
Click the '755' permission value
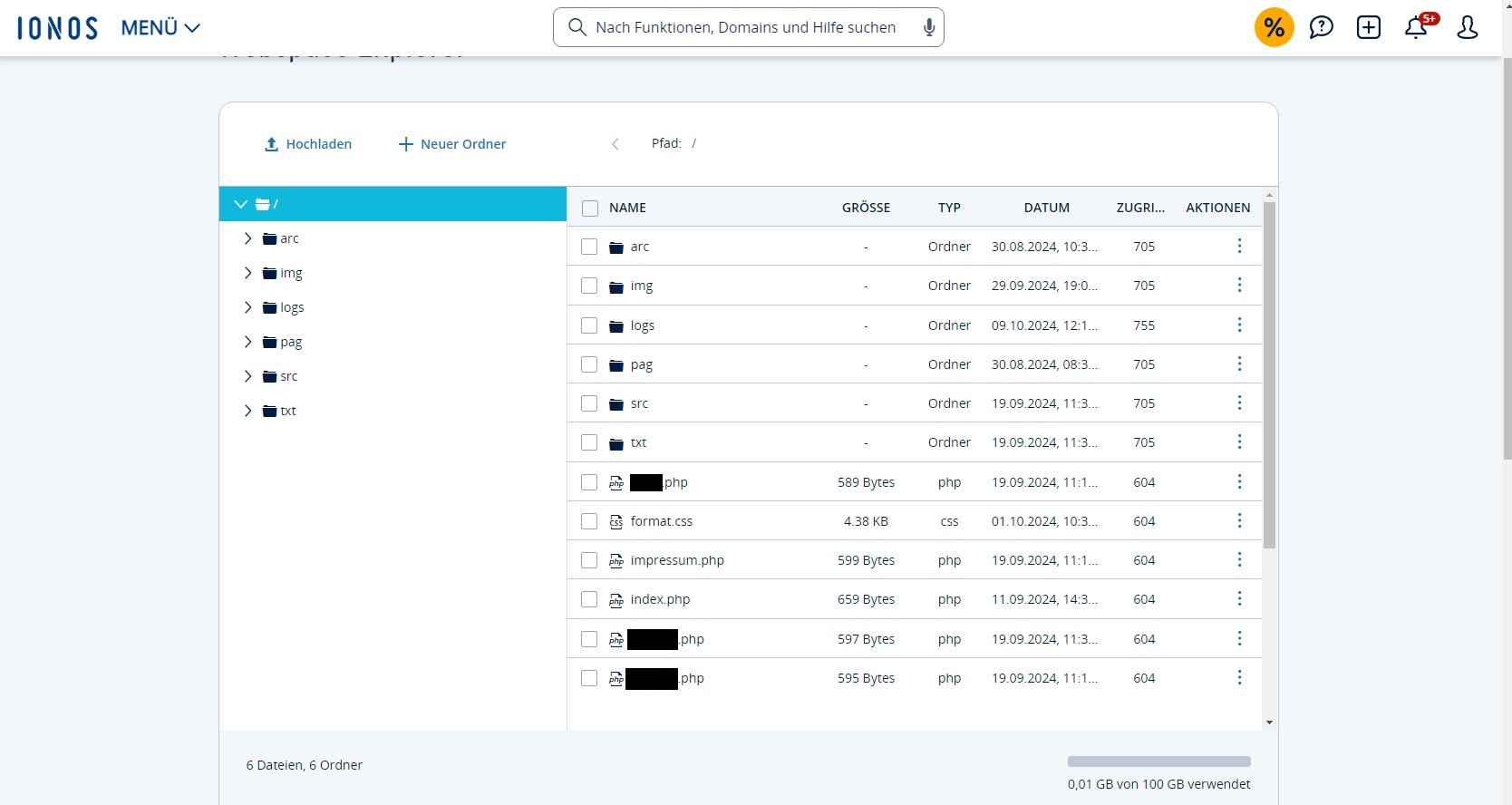[1144, 325]
